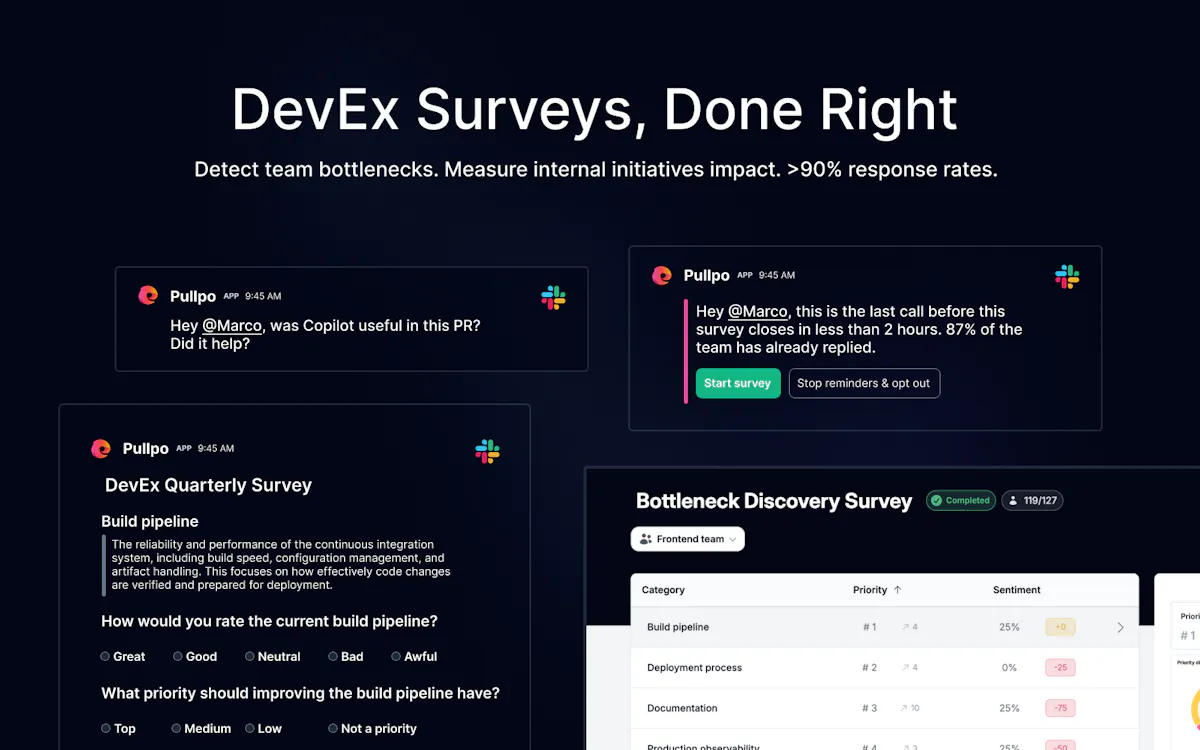Click the Pullpo name in the Copilot message
1200x750 pixels.
point(193,296)
